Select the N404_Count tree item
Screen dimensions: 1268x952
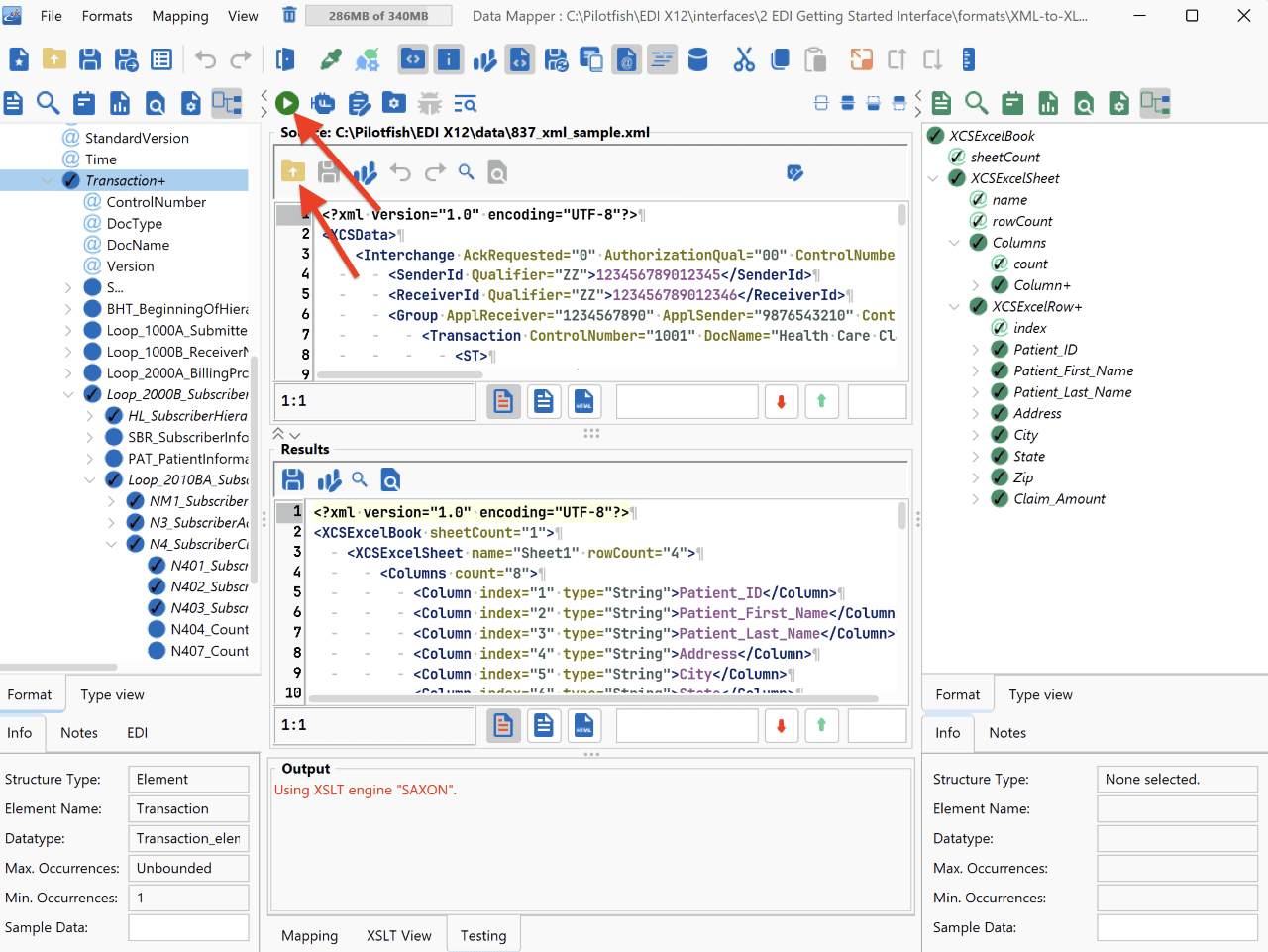pos(198,629)
